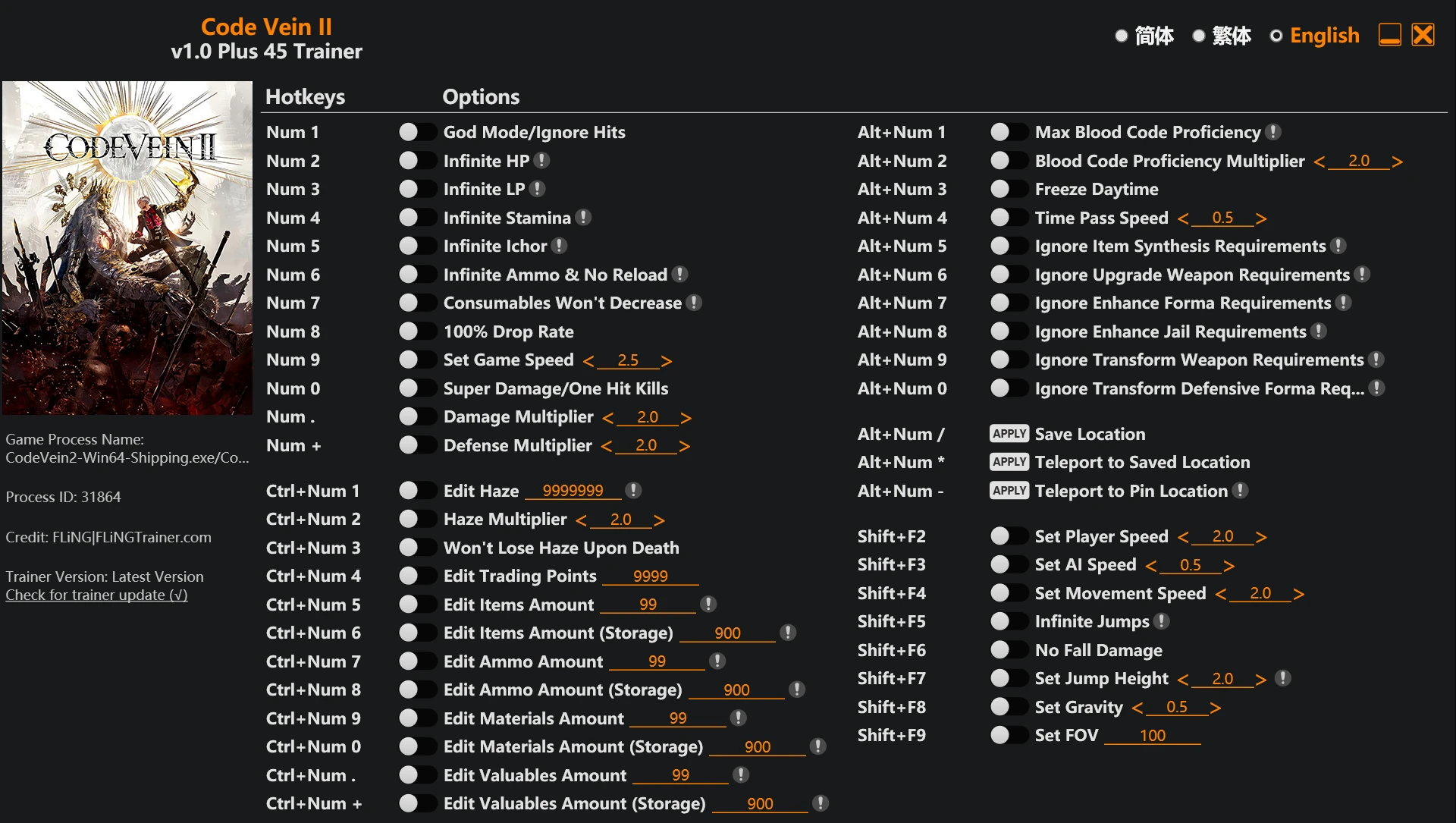Screen dimensions: 1456x823
Task: Select the English language radio button
Action: coord(1276,36)
